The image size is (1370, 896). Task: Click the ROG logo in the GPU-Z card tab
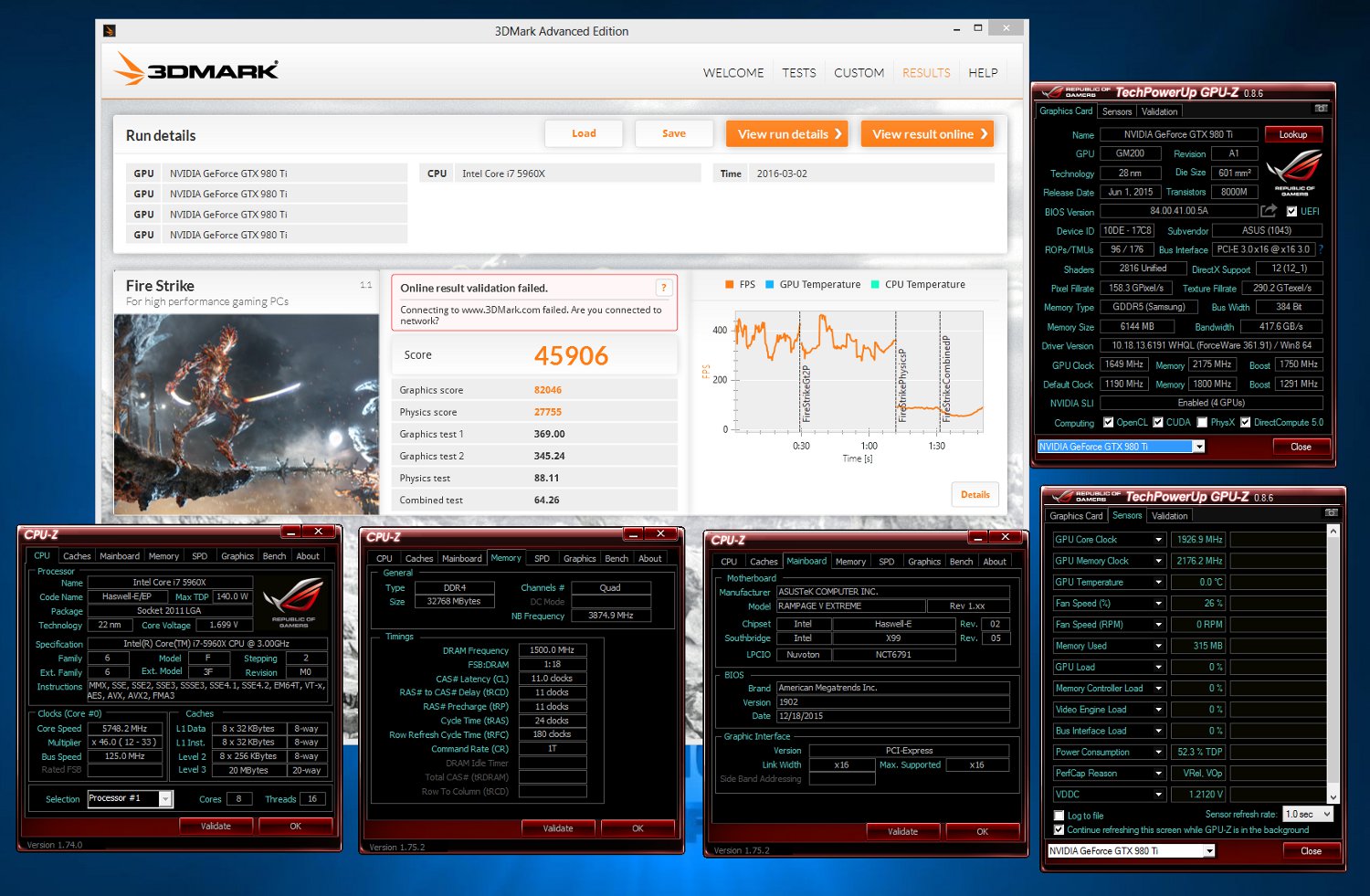(x=1294, y=172)
